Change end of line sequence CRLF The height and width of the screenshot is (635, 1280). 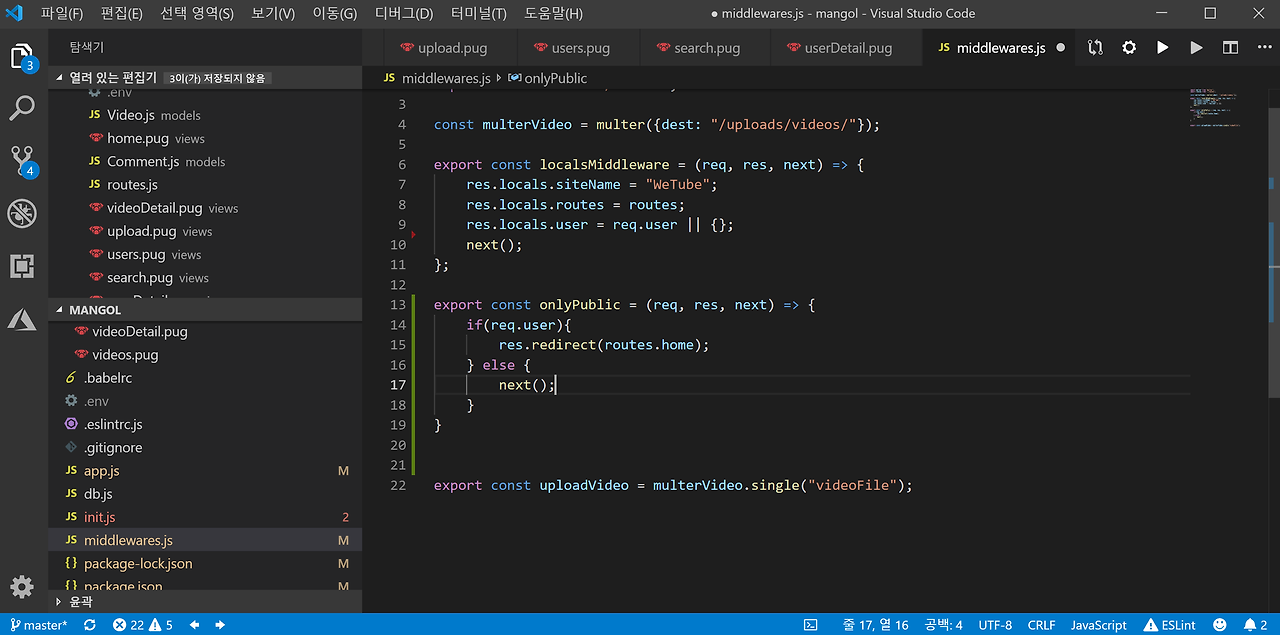1041,625
